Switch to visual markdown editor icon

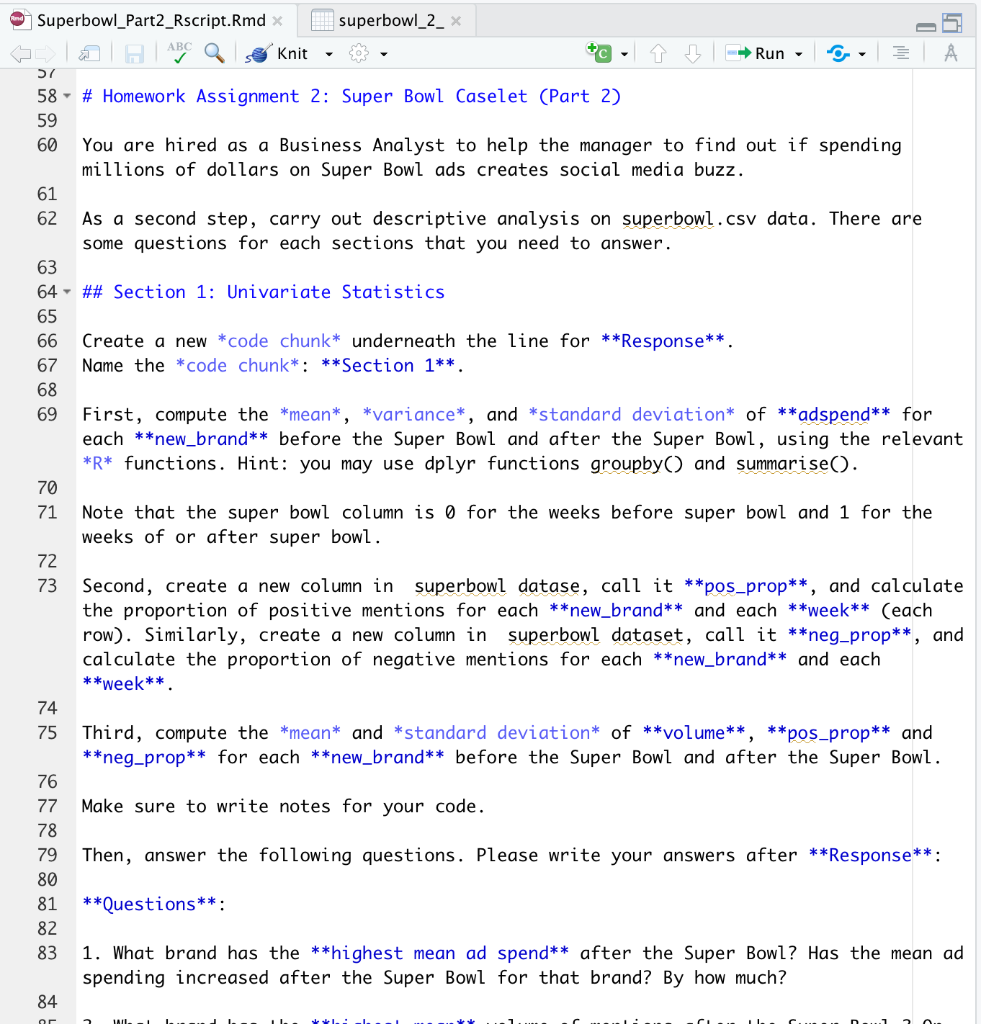tap(951, 53)
